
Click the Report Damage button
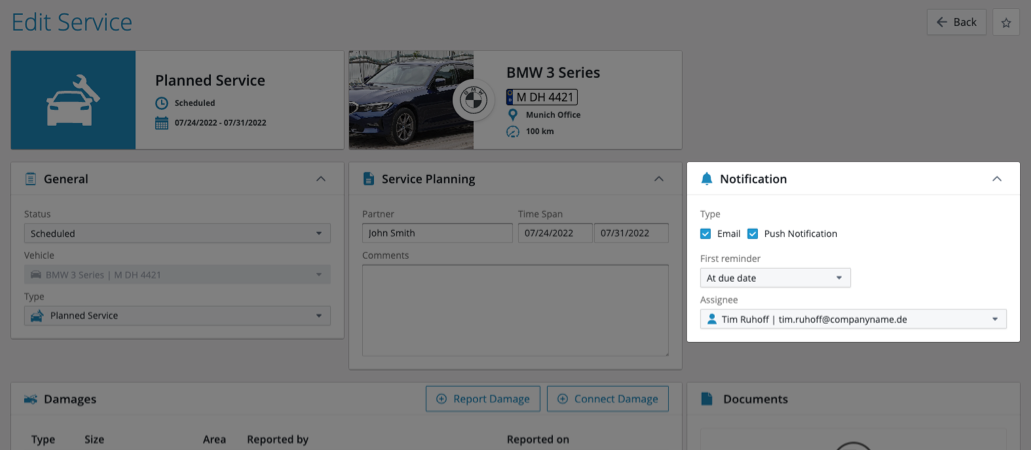click(483, 399)
